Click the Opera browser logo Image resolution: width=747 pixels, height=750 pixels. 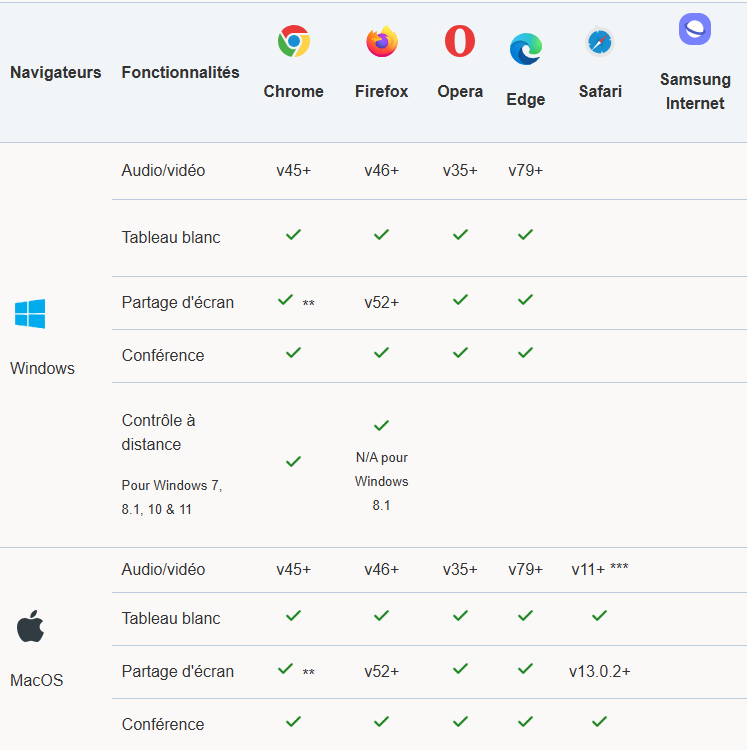point(460,42)
